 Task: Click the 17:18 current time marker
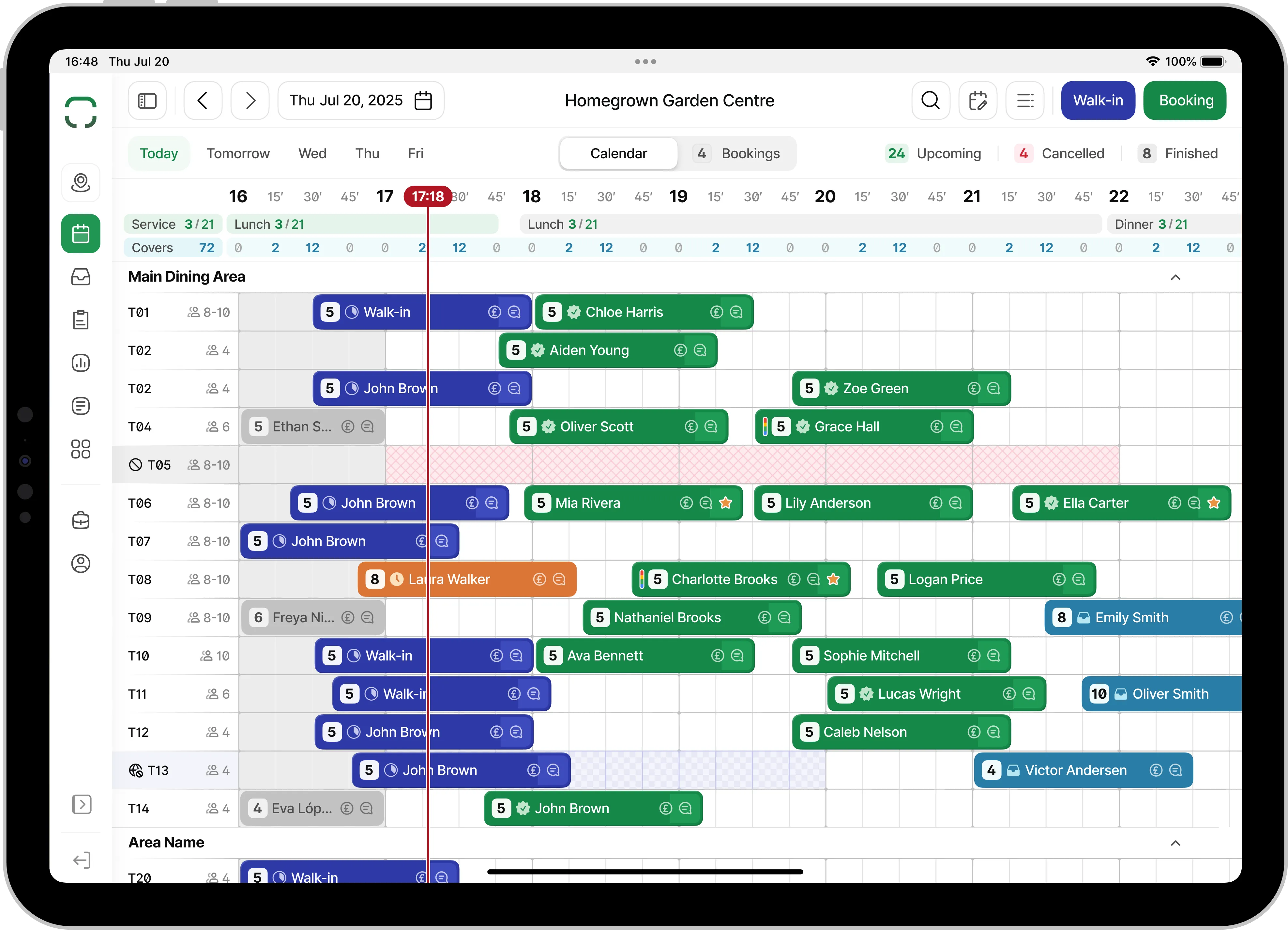(428, 196)
